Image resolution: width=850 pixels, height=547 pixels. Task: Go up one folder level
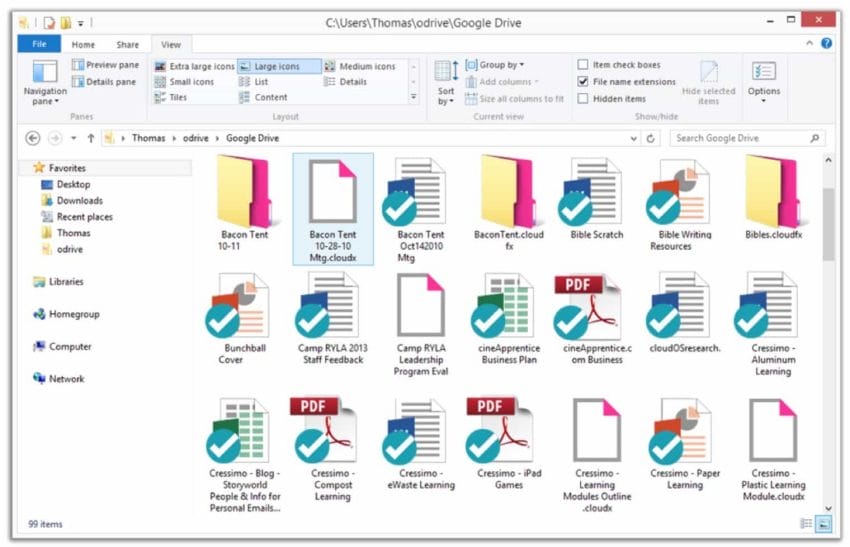pyautogui.click(x=91, y=138)
